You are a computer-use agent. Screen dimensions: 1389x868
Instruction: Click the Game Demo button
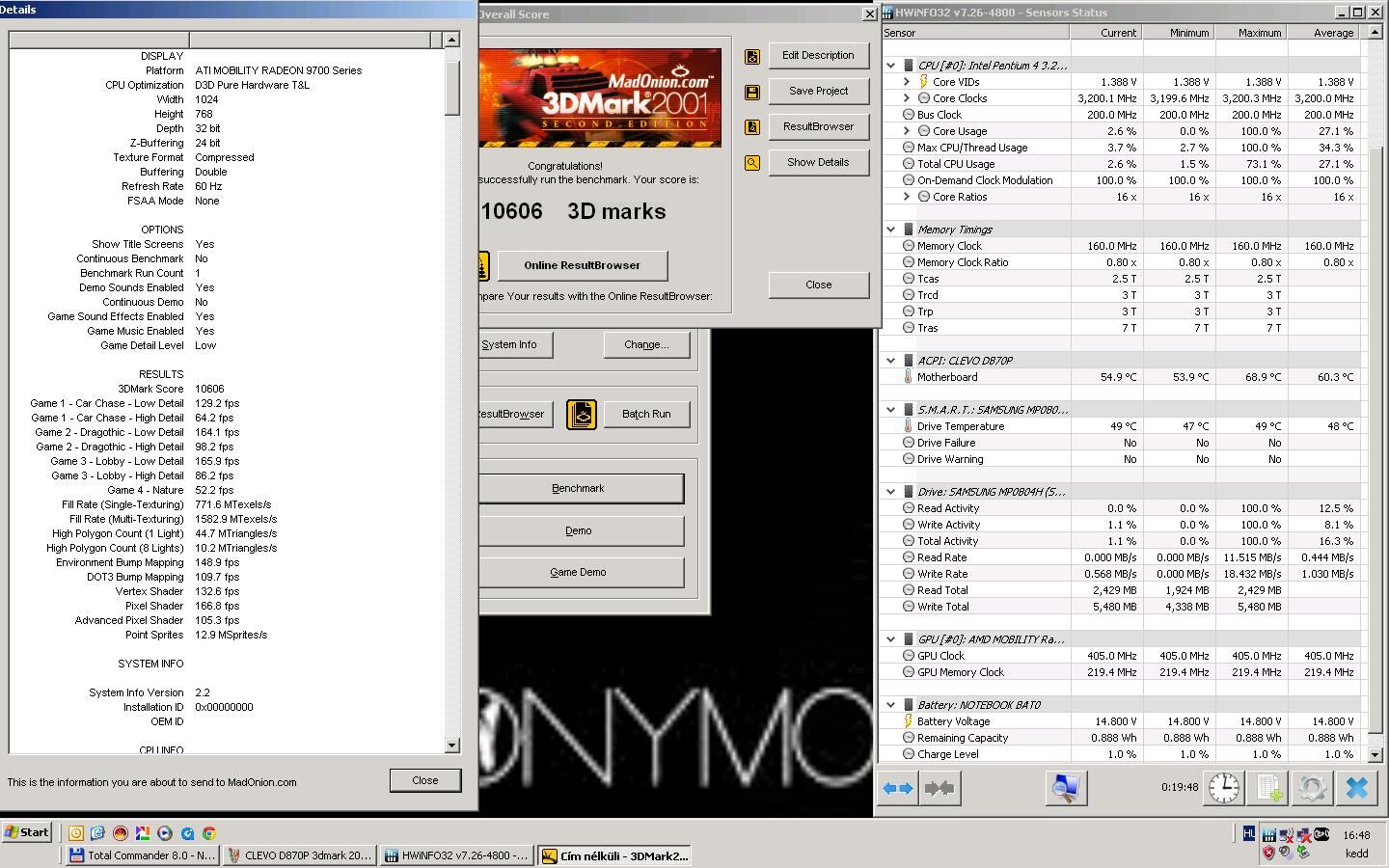[579, 572]
